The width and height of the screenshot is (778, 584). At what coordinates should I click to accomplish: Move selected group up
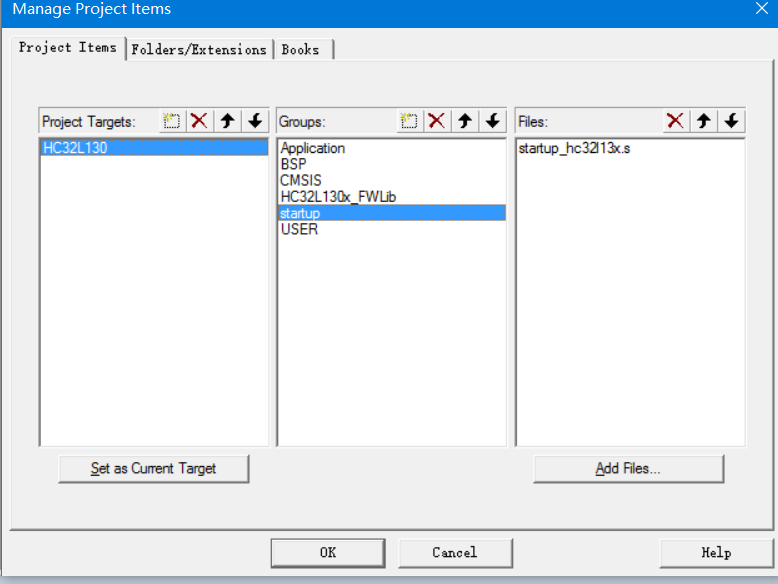pyautogui.click(x=465, y=121)
